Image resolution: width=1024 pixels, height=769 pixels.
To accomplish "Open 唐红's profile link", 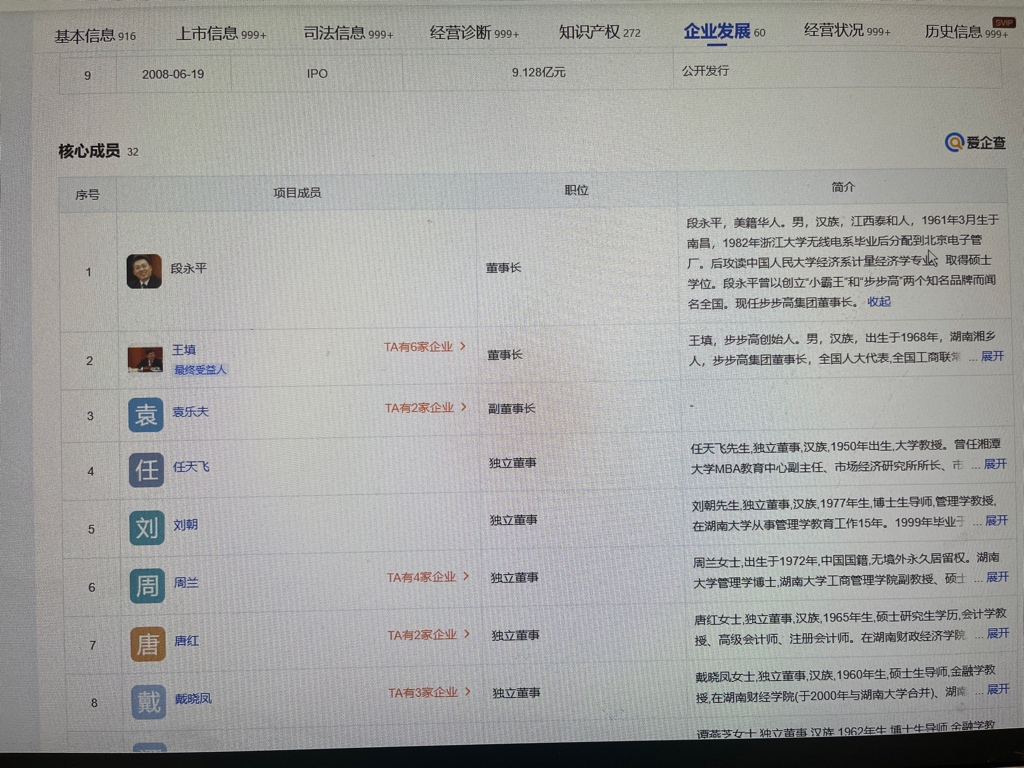I will click(187, 640).
